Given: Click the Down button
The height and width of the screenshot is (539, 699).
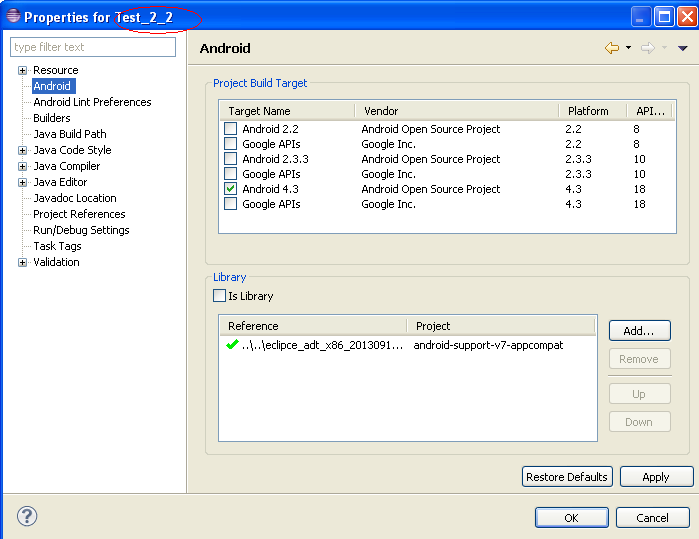Looking at the screenshot, I should click(639, 422).
